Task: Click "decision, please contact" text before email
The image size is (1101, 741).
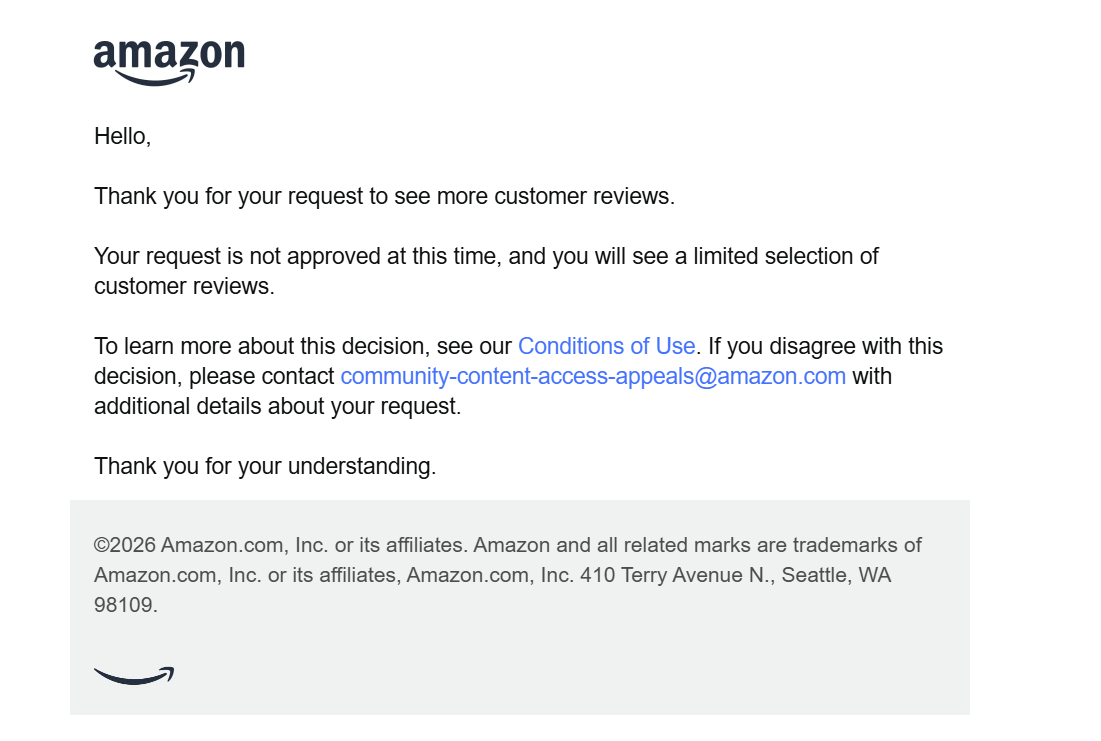Action: pos(214,376)
